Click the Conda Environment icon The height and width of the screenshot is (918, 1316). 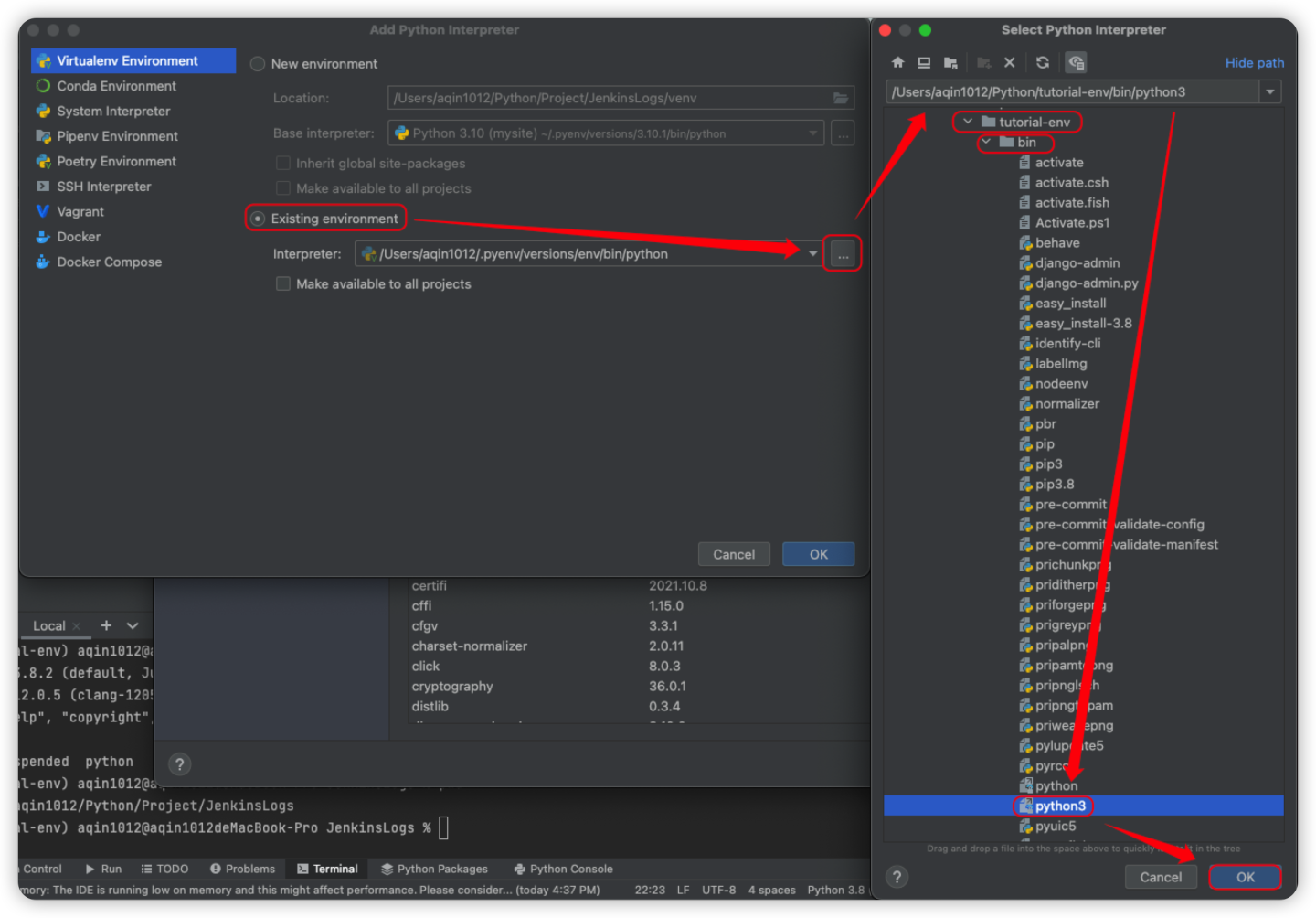click(x=43, y=86)
